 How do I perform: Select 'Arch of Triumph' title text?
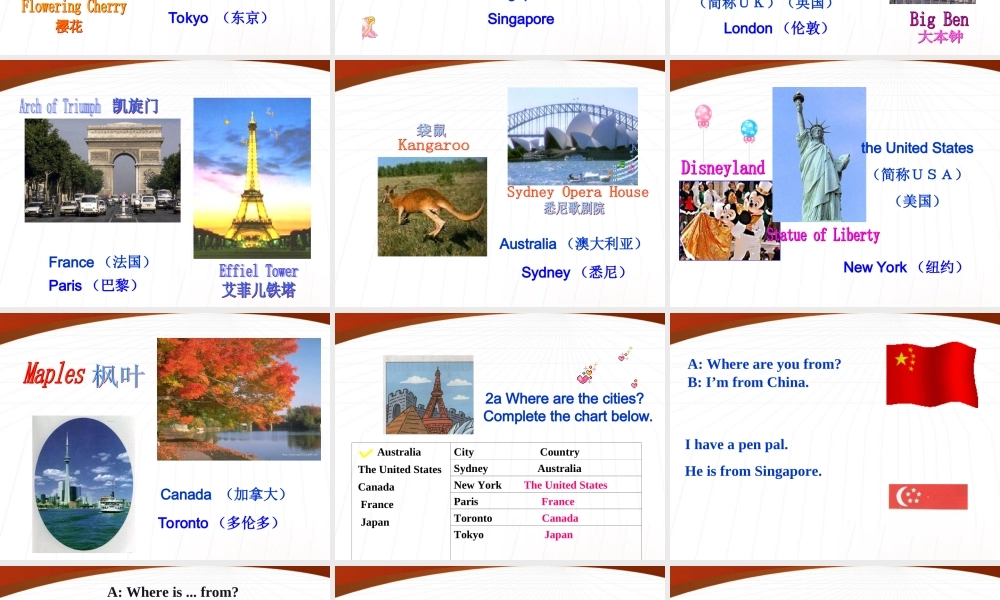60,106
